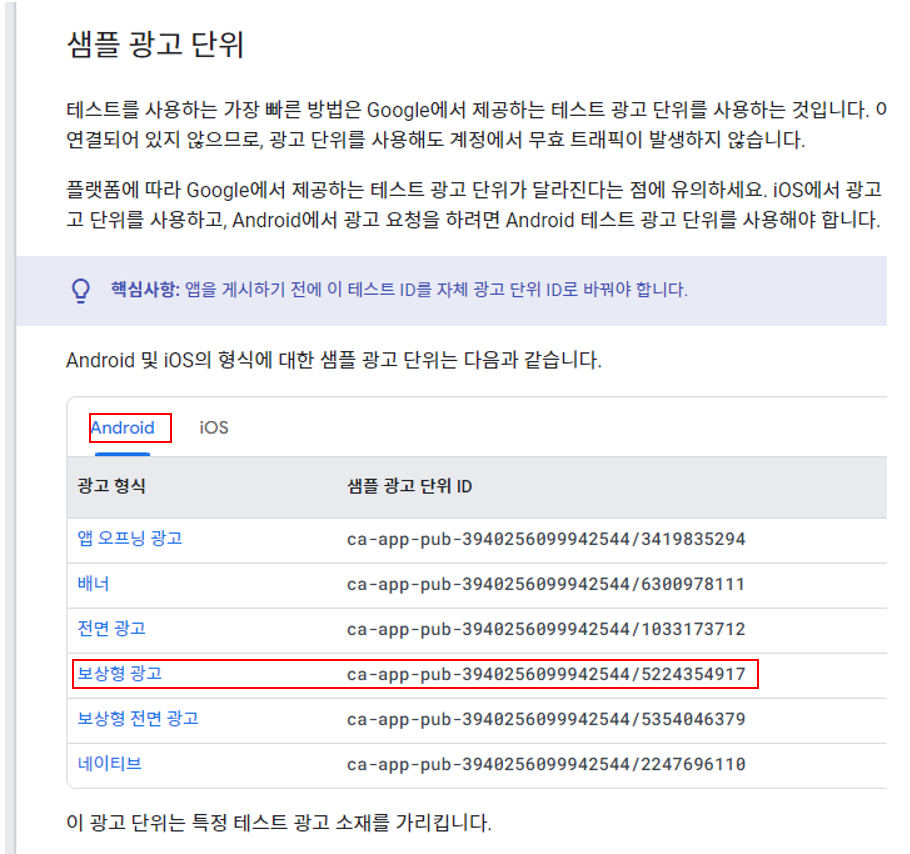Screen dimensions: 910x854
Task: Click ad unit ID ending in 3419835294
Action: [x=546, y=539]
